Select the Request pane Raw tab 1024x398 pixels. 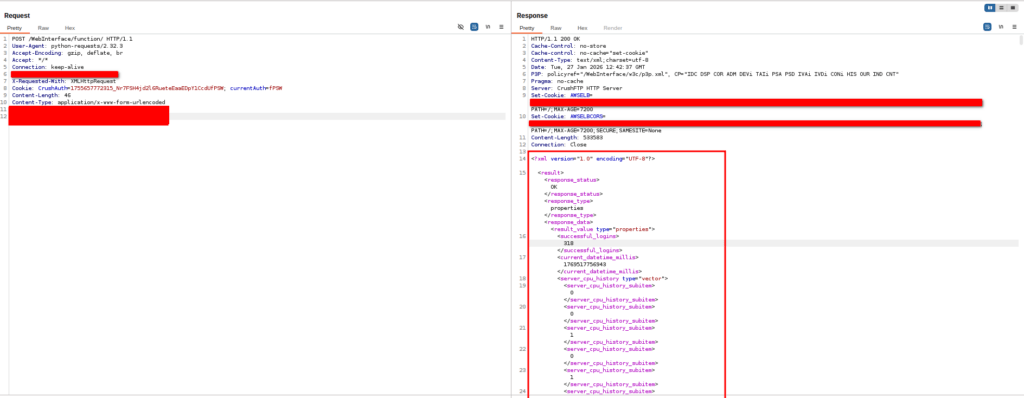(43, 28)
